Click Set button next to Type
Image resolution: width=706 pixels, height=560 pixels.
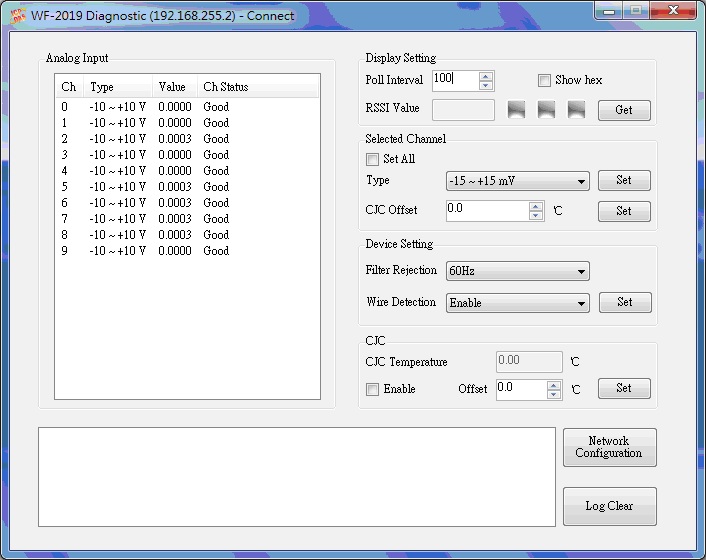point(624,180)
